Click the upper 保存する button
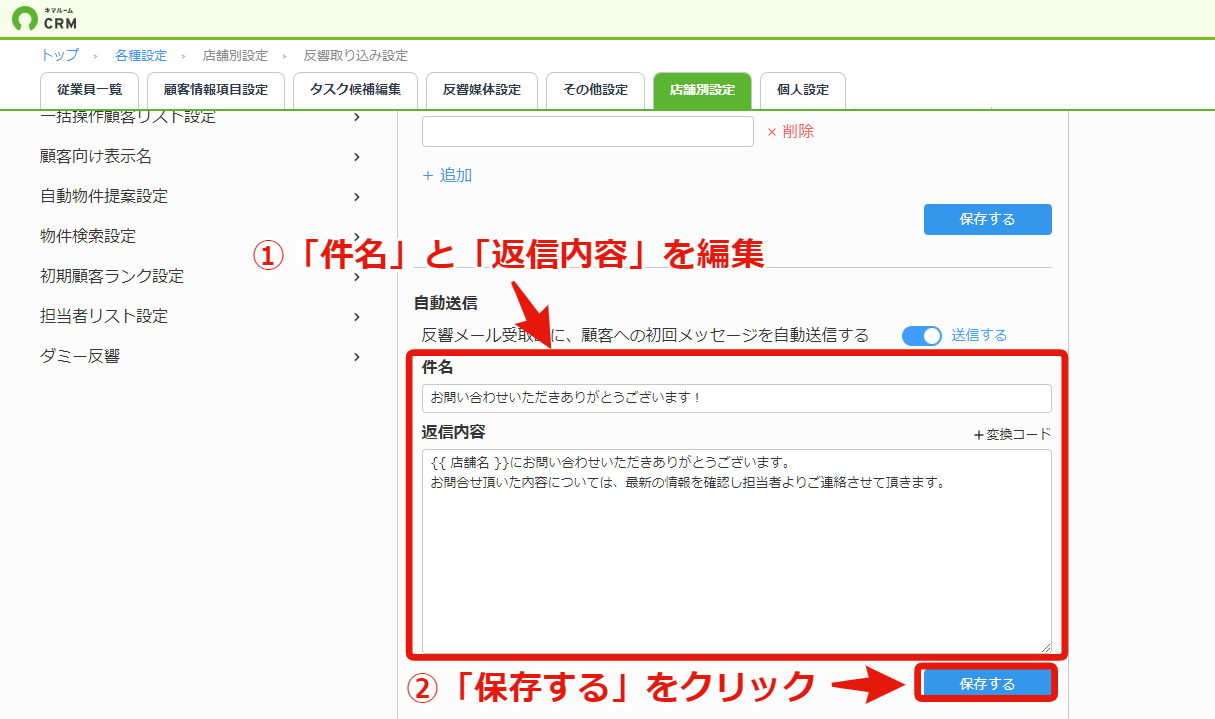Viewport: 1215px width, 719px height. (x=987, y=219)
